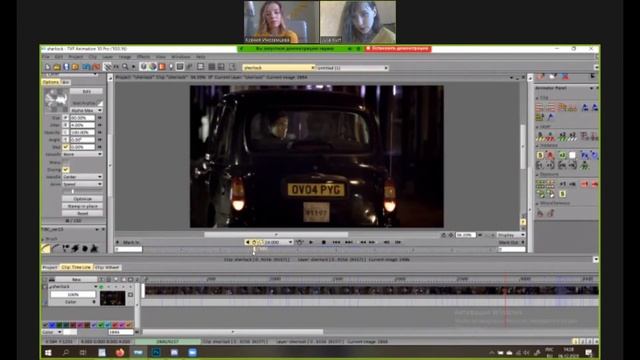Screen dimensions: 640x360
Task: Click yellow S icon in Animator Panel Instance section
Action: click(x=540, y=155)
